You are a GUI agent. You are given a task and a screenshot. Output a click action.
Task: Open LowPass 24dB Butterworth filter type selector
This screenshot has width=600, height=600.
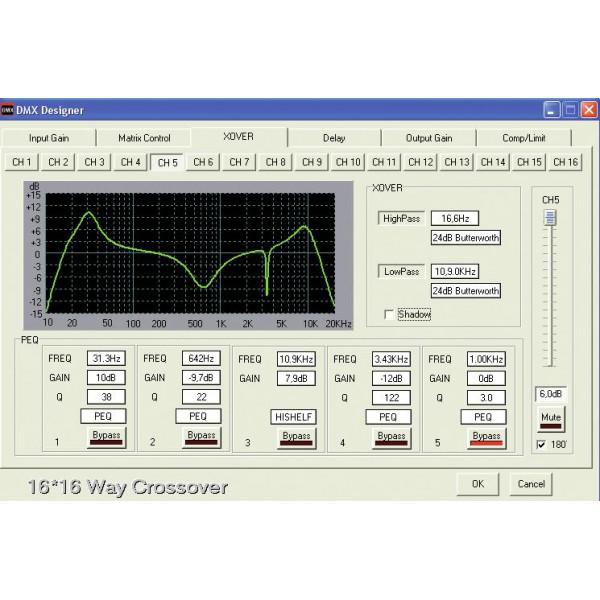point(465,291)
